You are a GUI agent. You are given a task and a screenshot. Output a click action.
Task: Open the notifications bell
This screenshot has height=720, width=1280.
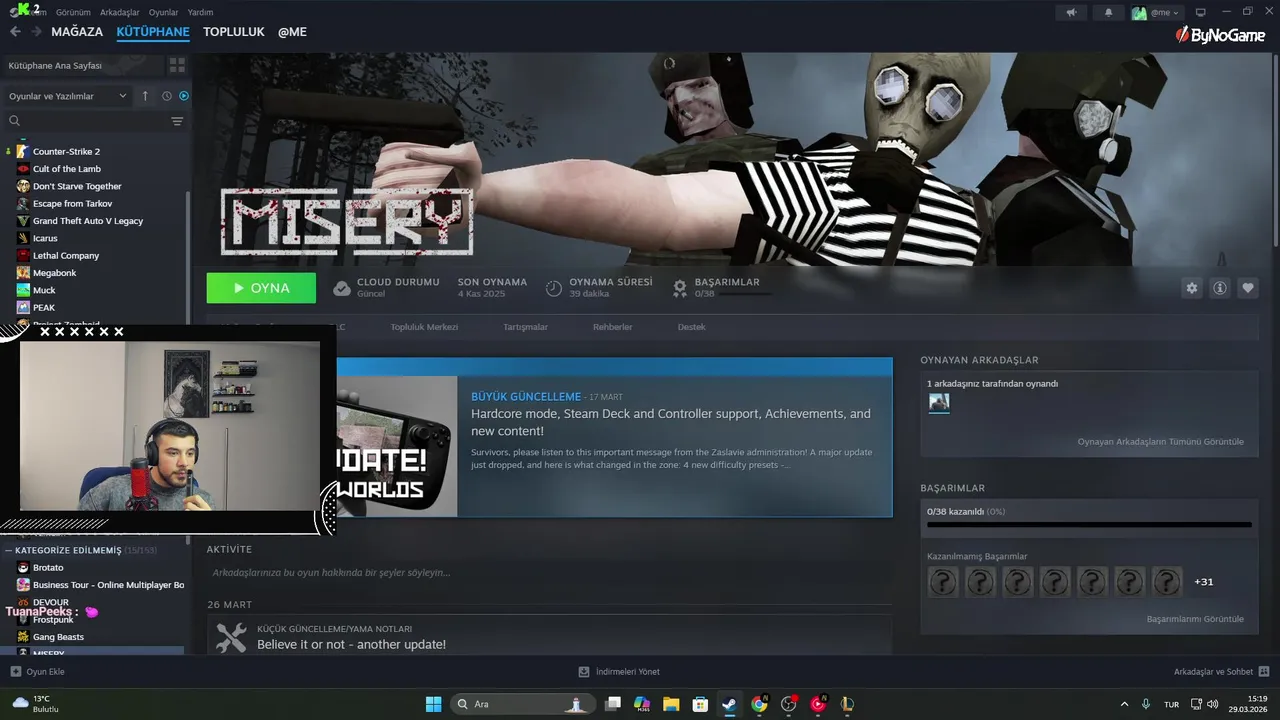point(1108,12)
